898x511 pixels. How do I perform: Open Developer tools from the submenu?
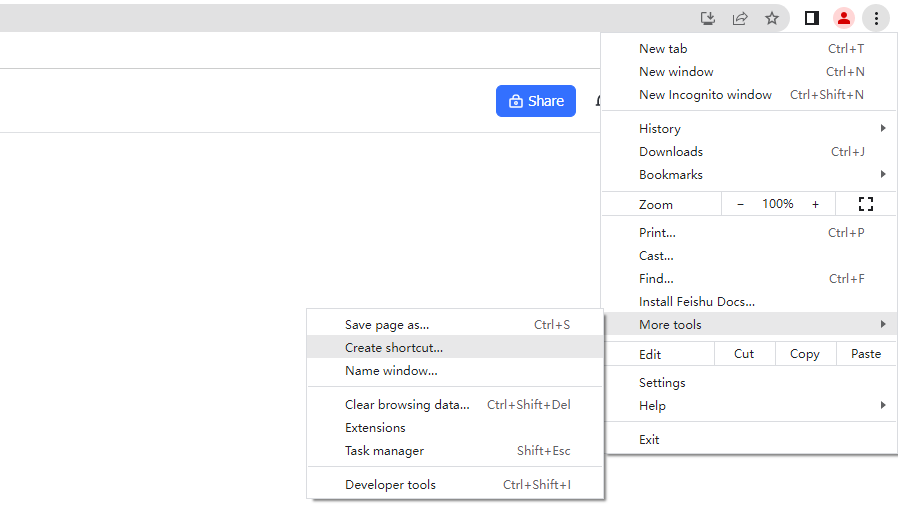[x=390, y=485]
